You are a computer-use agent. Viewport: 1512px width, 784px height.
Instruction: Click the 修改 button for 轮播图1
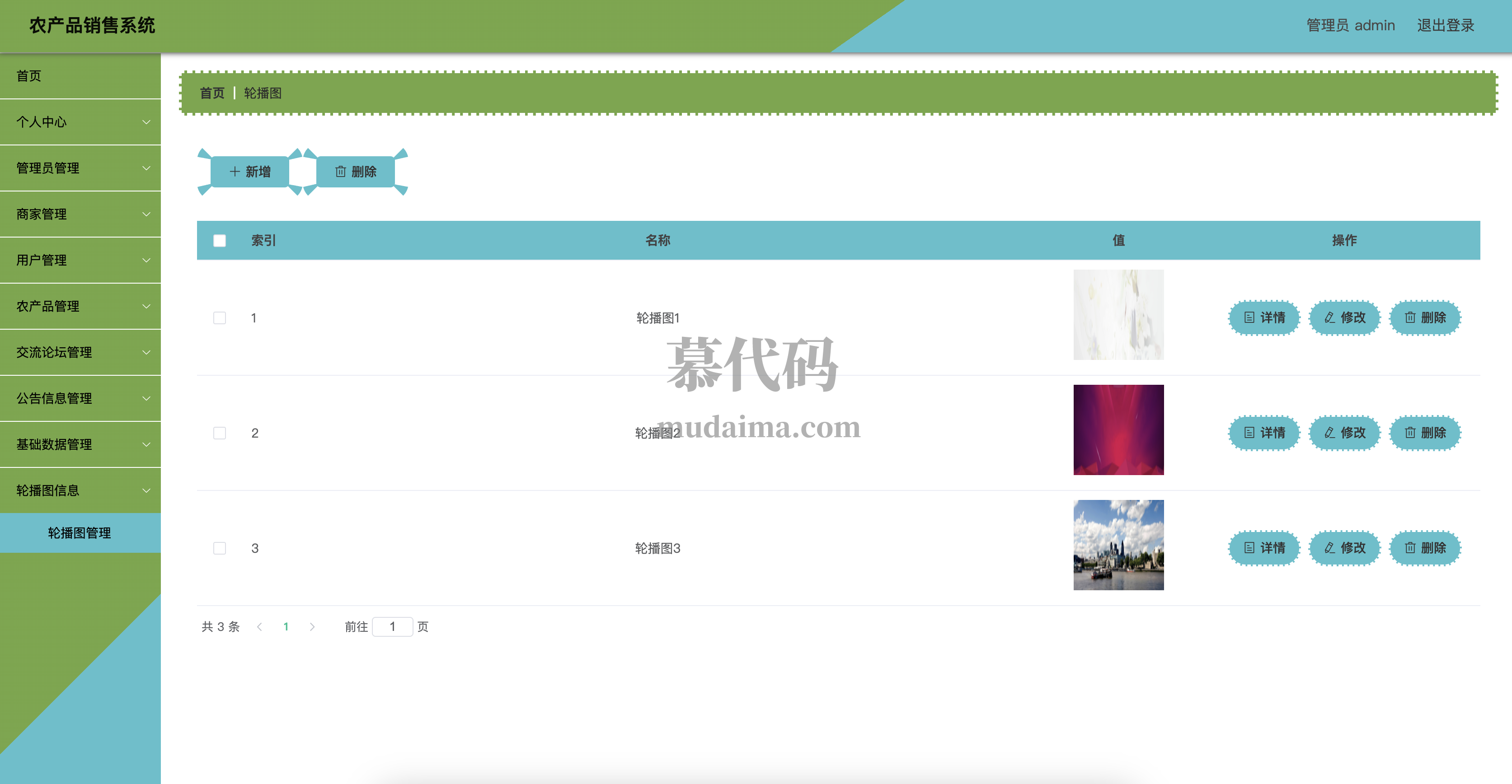pyautogui.click(x=1345, y=318)
